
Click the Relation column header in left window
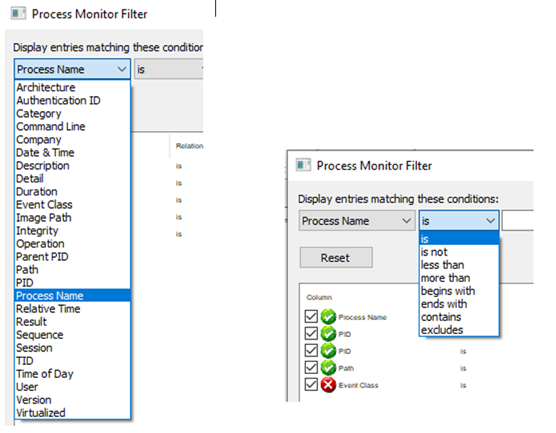pyautogui.click(x=189, y=146)
